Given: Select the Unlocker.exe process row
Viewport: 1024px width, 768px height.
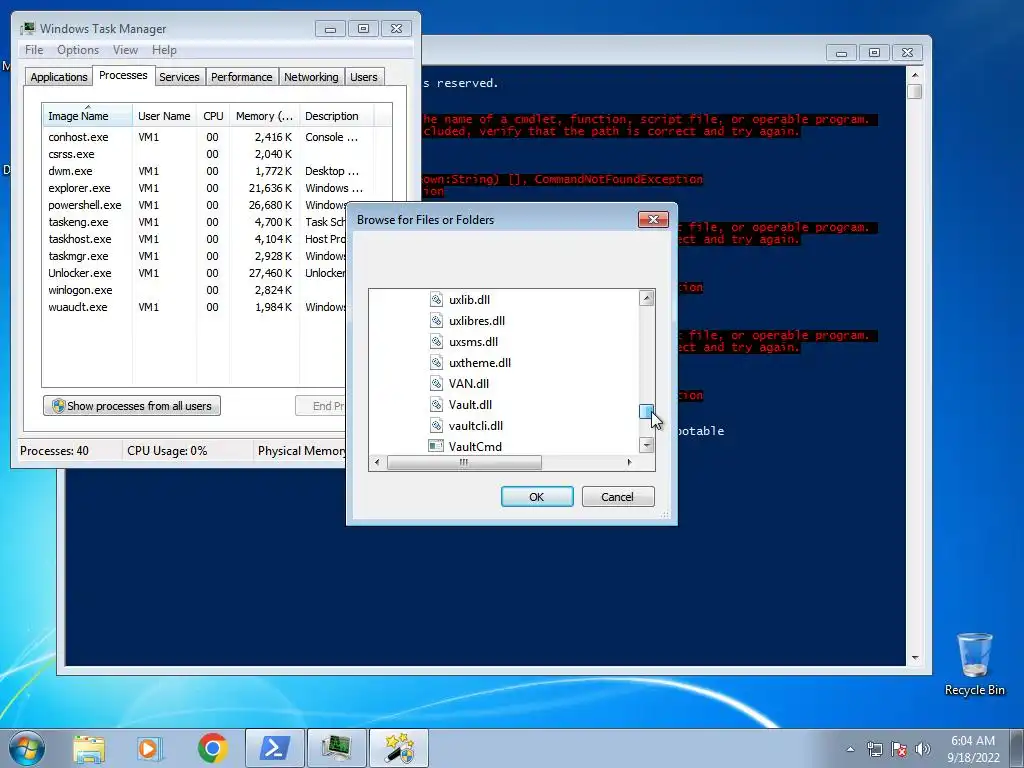Looking at the screenshot, I should tap(194, 273).
